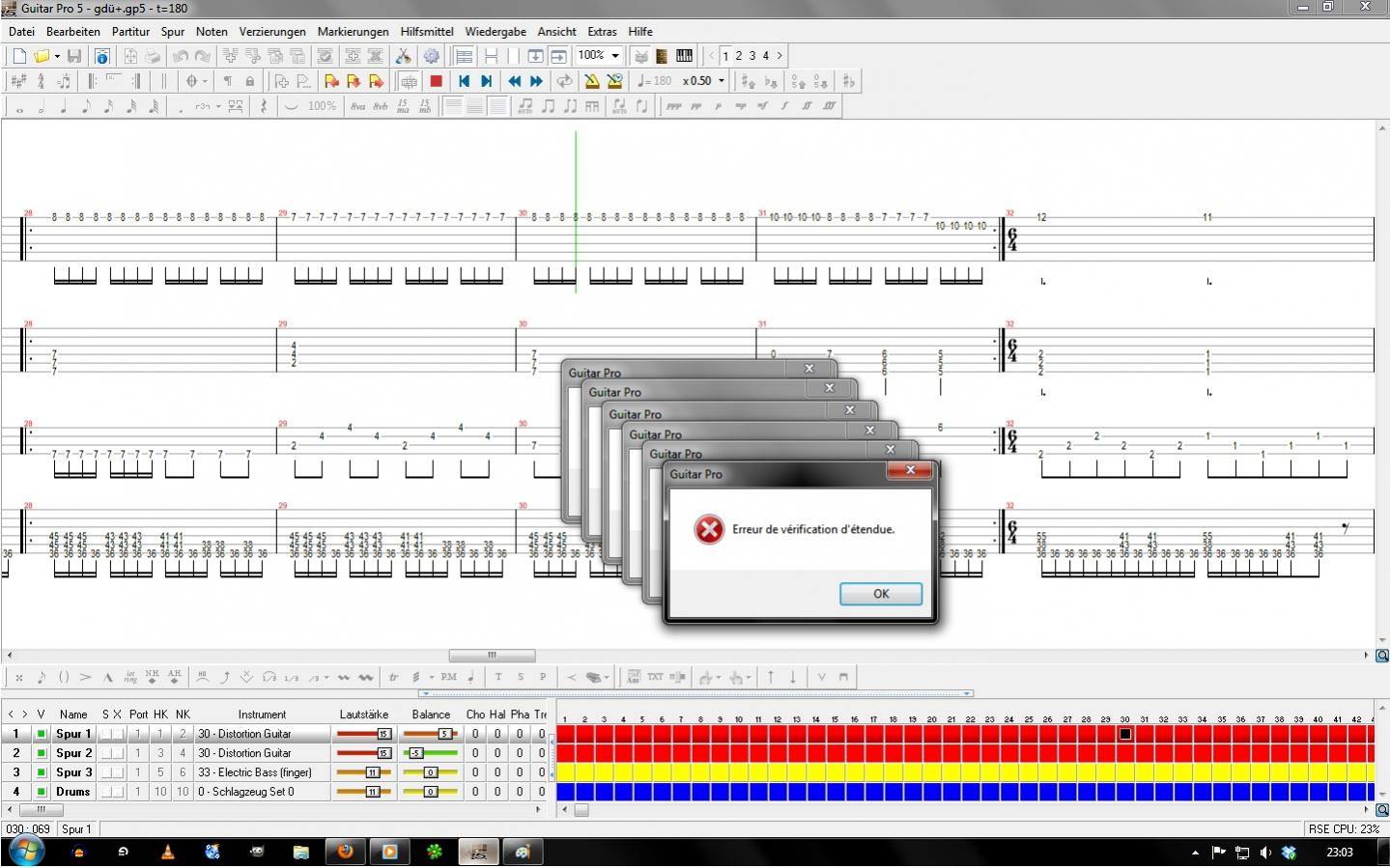Open the Partitur menu

point(130,31)
